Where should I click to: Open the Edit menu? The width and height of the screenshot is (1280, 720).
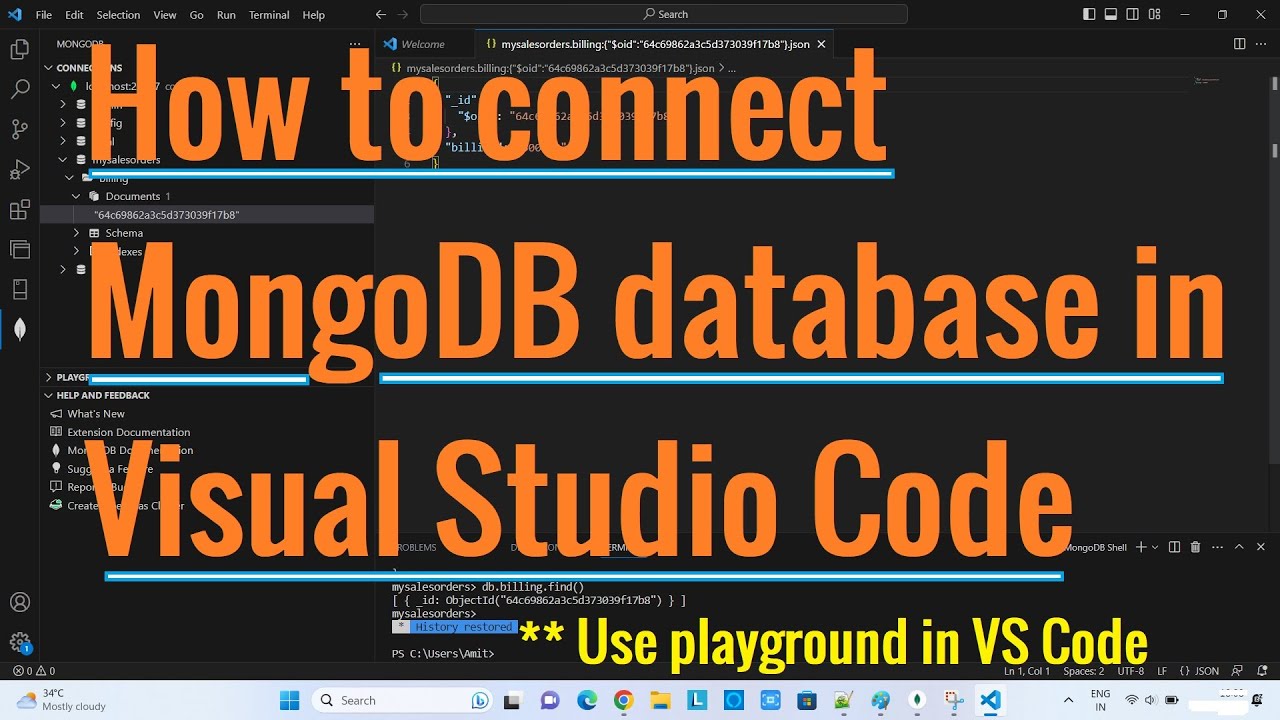(x=74, y=15)
